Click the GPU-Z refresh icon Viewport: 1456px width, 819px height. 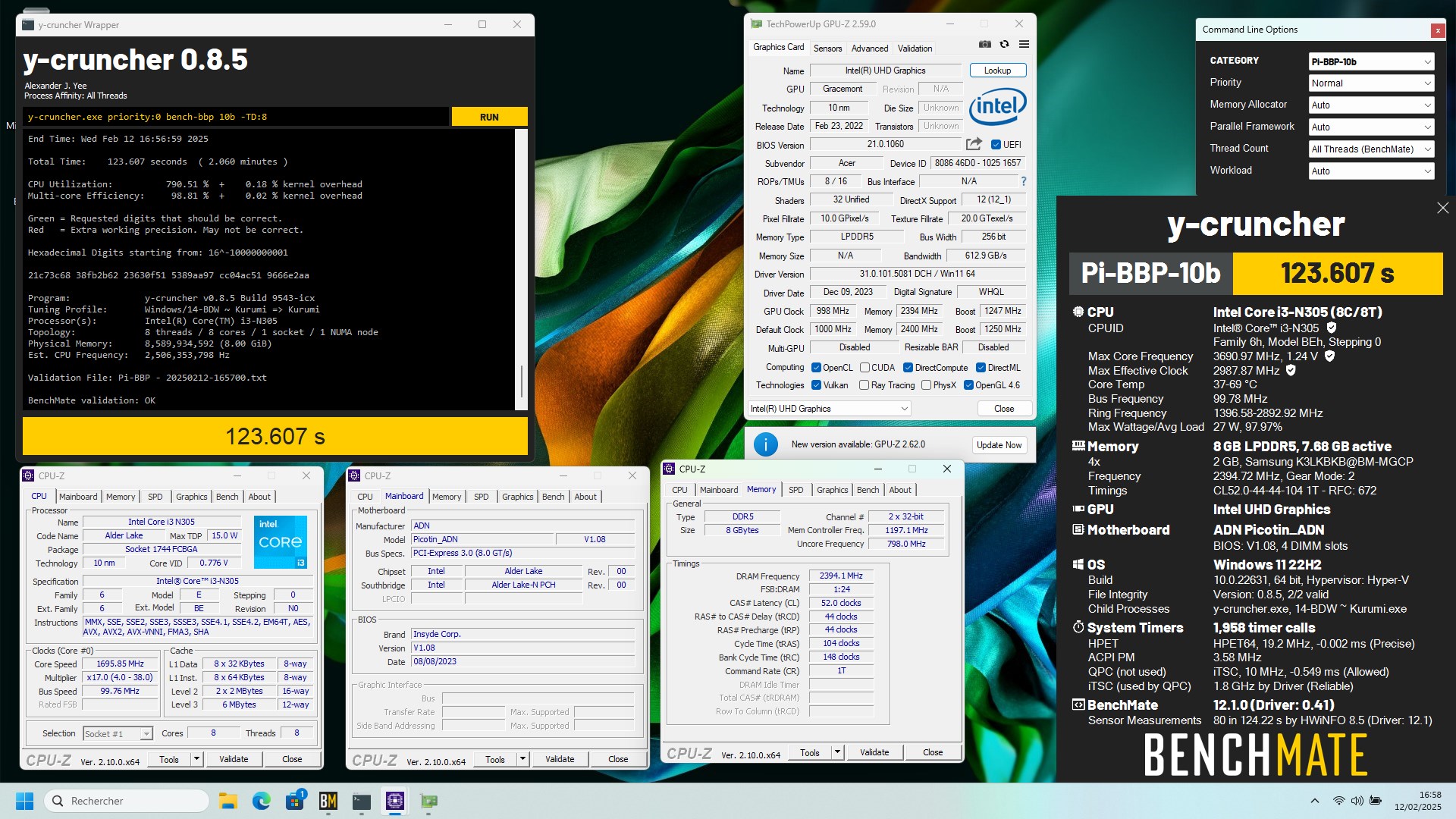coord(1004,45)
